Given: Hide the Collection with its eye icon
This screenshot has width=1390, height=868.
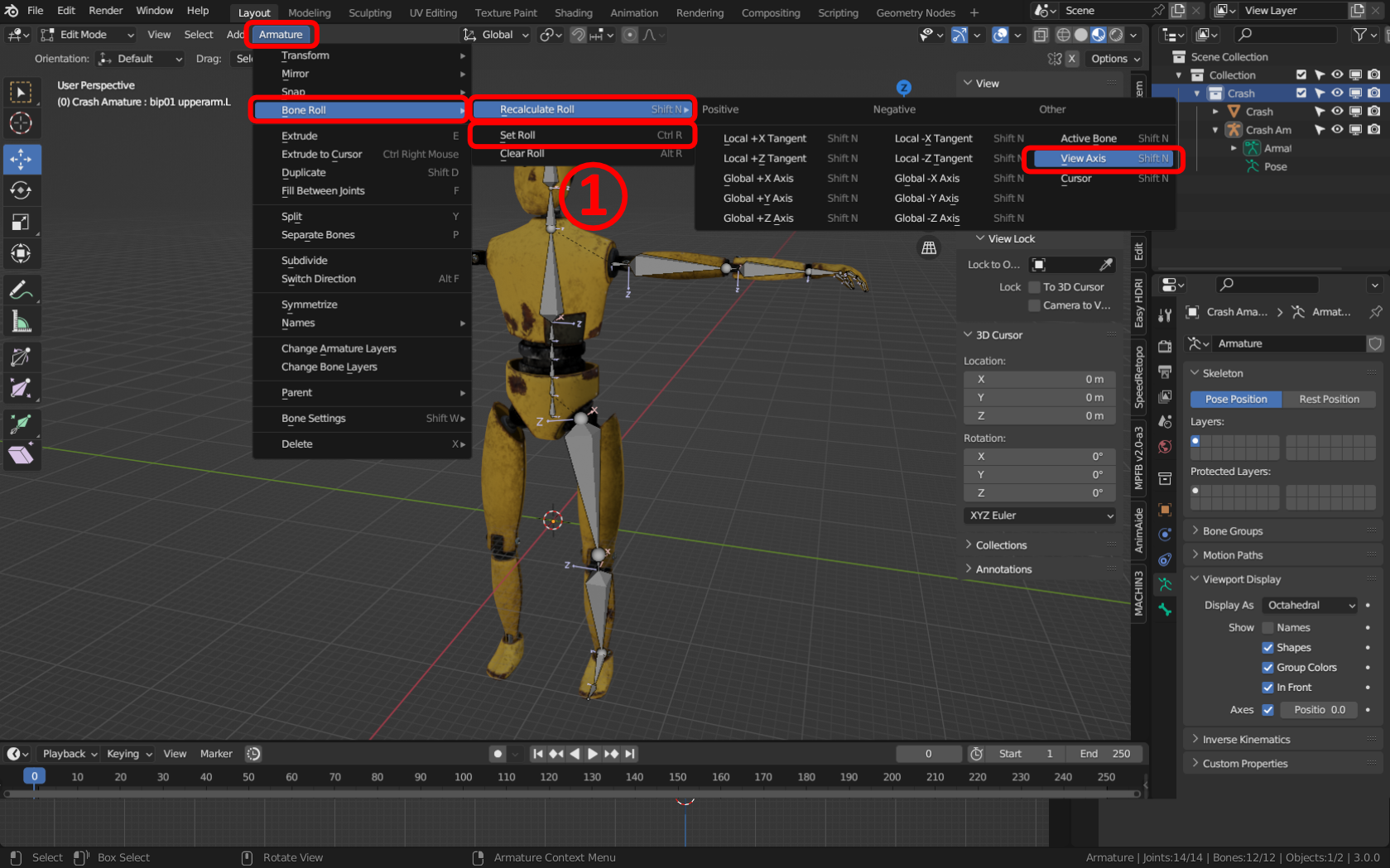Looking at the screenshot, I should pyautogui.click(x=1337, y=75).
